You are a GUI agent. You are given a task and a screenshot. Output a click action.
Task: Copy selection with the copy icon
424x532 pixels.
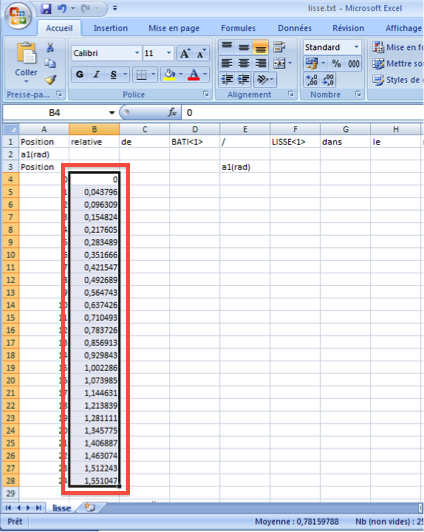[x=50, y=63]
